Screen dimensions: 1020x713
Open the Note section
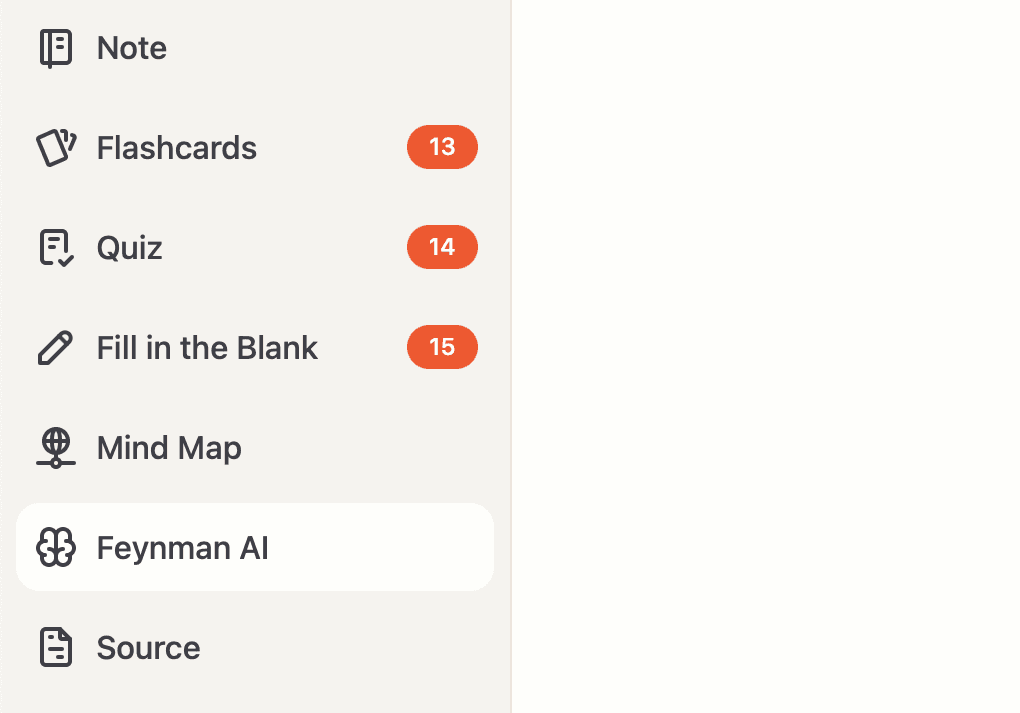131,47
